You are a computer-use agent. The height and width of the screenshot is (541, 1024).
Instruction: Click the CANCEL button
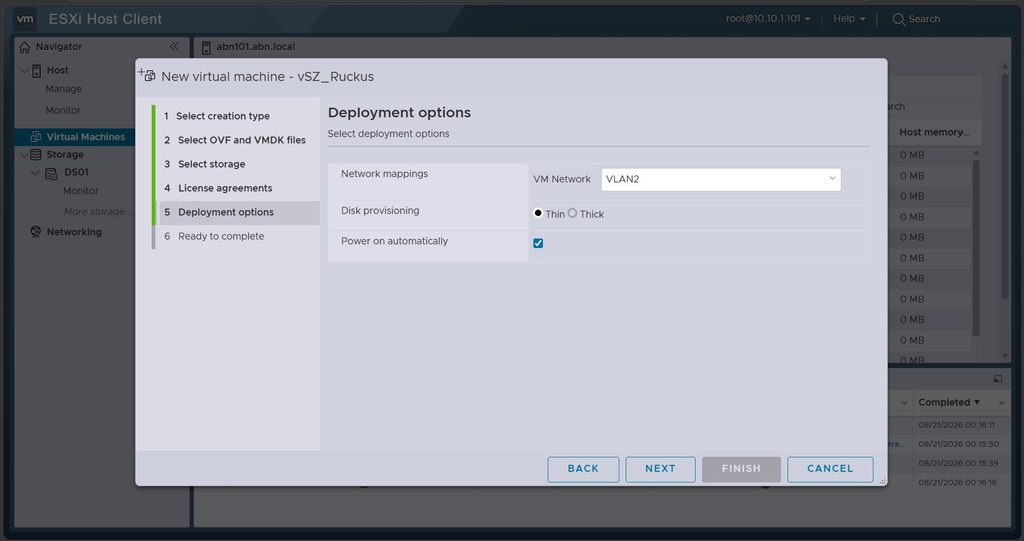(830, 469)
